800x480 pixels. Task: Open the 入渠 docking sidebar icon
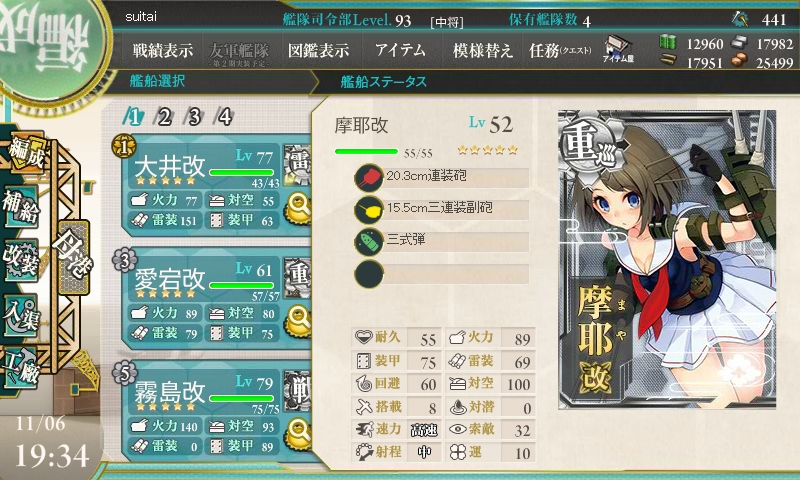[x=21, y=316]
